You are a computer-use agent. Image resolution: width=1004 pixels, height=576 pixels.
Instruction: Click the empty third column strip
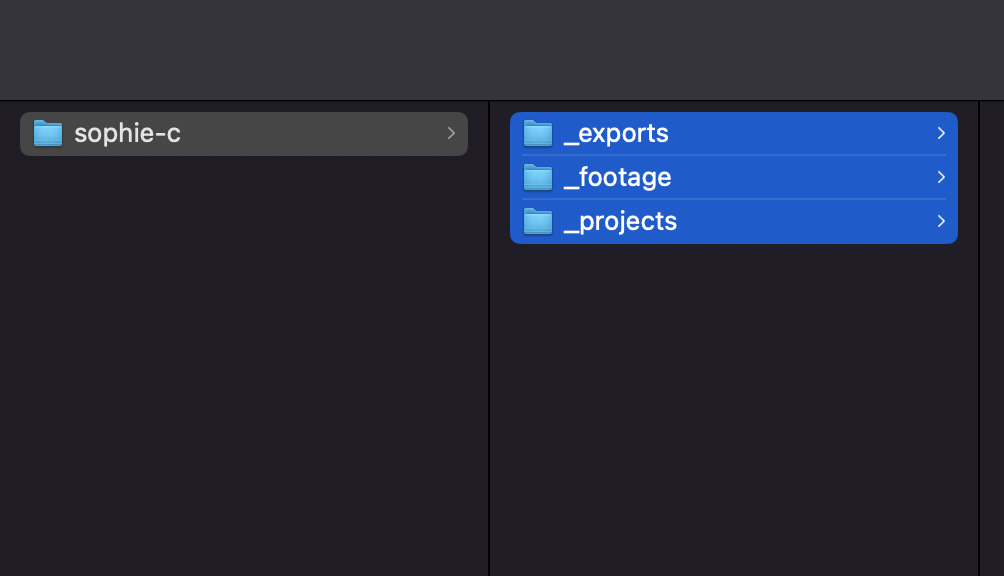[x=992, y=340]
